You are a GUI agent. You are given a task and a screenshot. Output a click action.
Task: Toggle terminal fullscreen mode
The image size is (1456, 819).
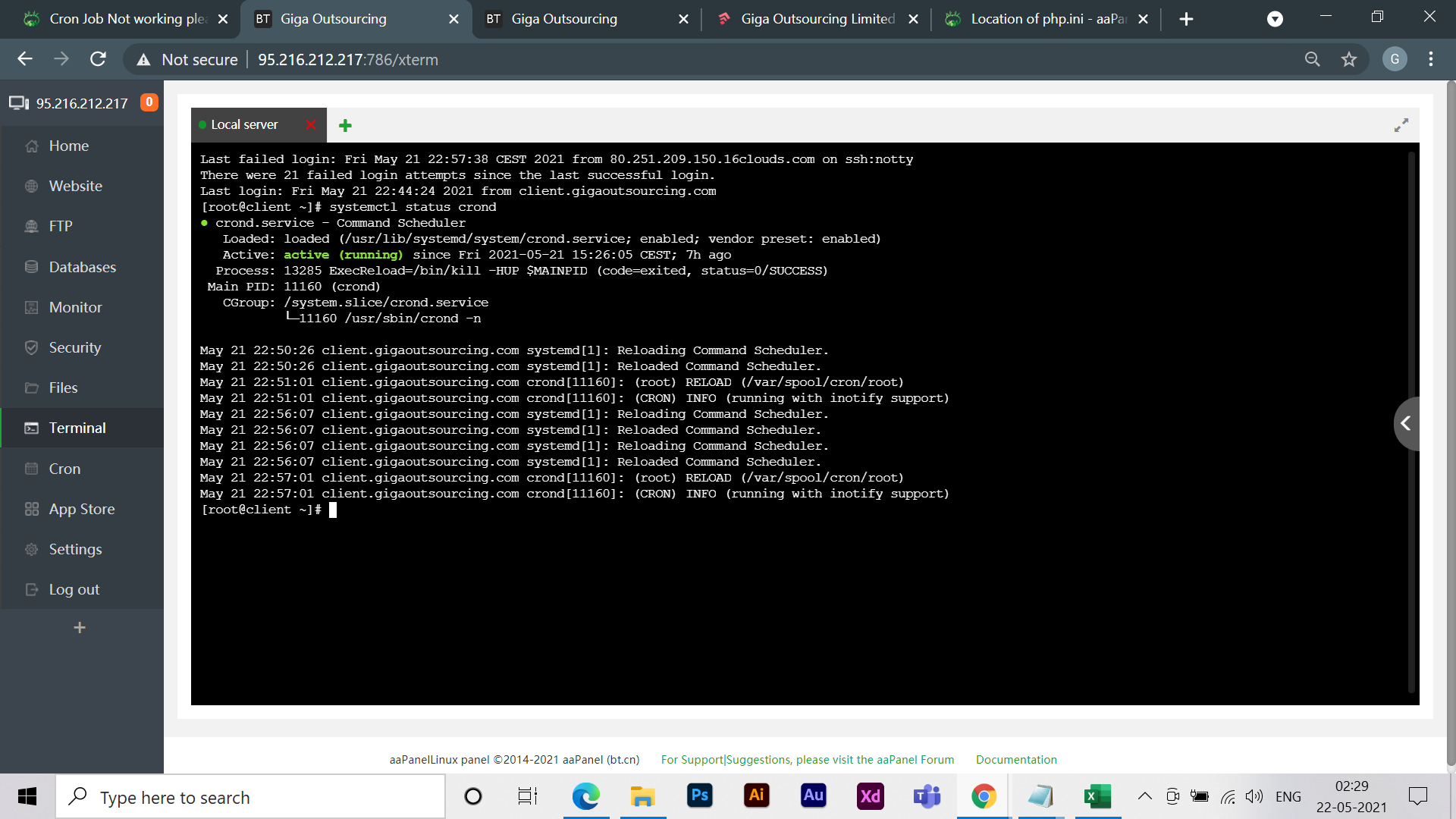tap(1401, 125)
